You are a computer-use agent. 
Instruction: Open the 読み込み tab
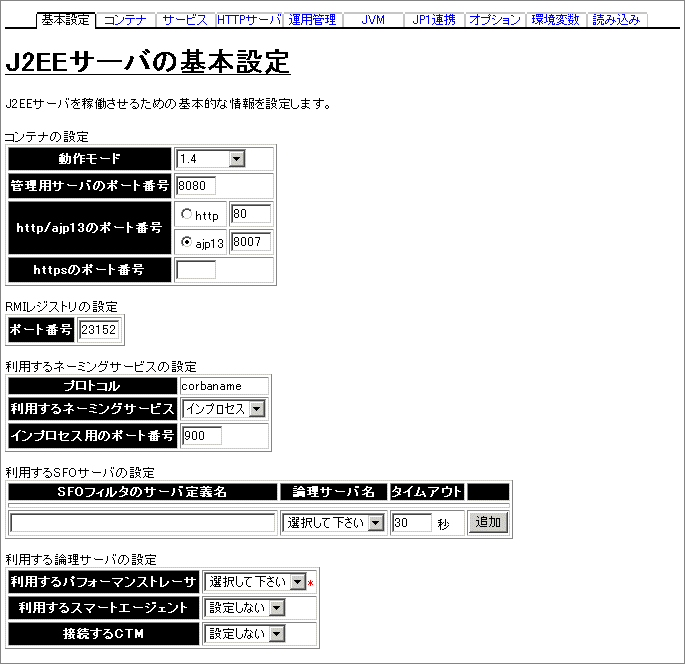point(616,20)
